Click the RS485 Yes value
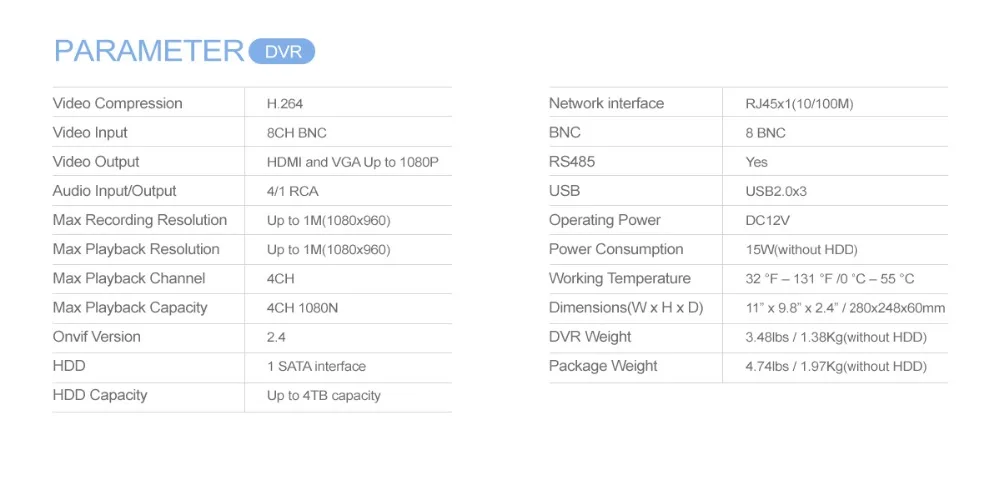This screenshot has height=485, width=1000. click(x=756, y=162)
